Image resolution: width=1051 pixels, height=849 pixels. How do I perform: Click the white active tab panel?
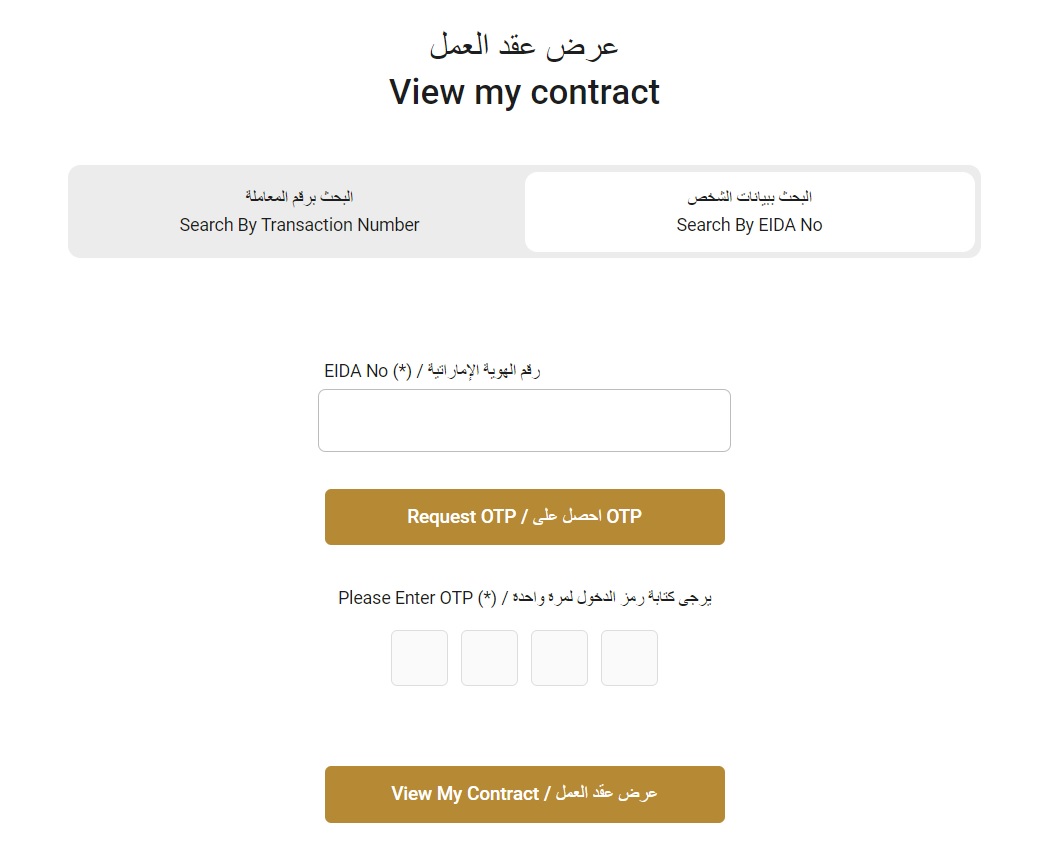click(x=749, y=211)
